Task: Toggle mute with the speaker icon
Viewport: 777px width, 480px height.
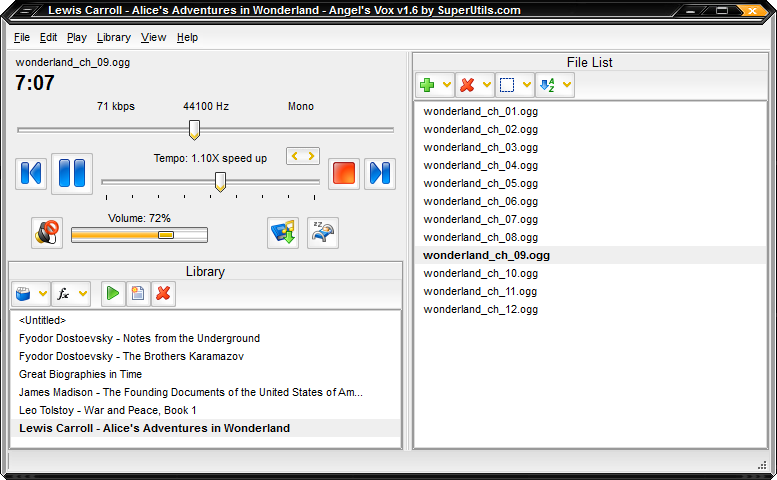Action: pyautogui.click(x=47, y=233)
